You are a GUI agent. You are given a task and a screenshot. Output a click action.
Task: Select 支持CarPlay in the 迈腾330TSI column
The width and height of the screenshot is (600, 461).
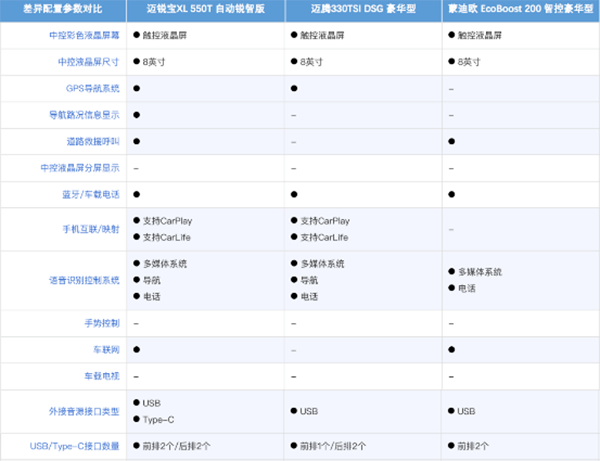point(325,221)
